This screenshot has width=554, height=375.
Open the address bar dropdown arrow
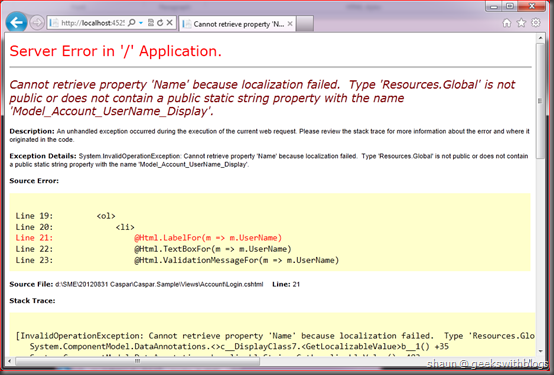point(141,23)
